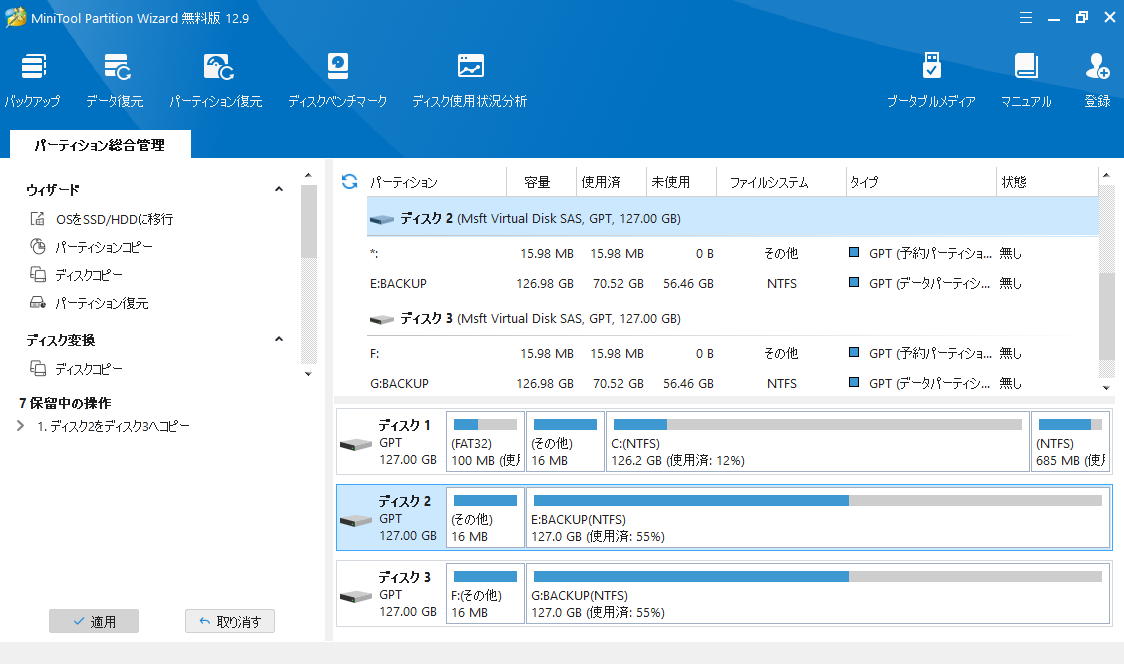Click left panel scrollbar up arrow
Image resolution: width=1124 pixels, height=664 pixels.
coord(308,176)
